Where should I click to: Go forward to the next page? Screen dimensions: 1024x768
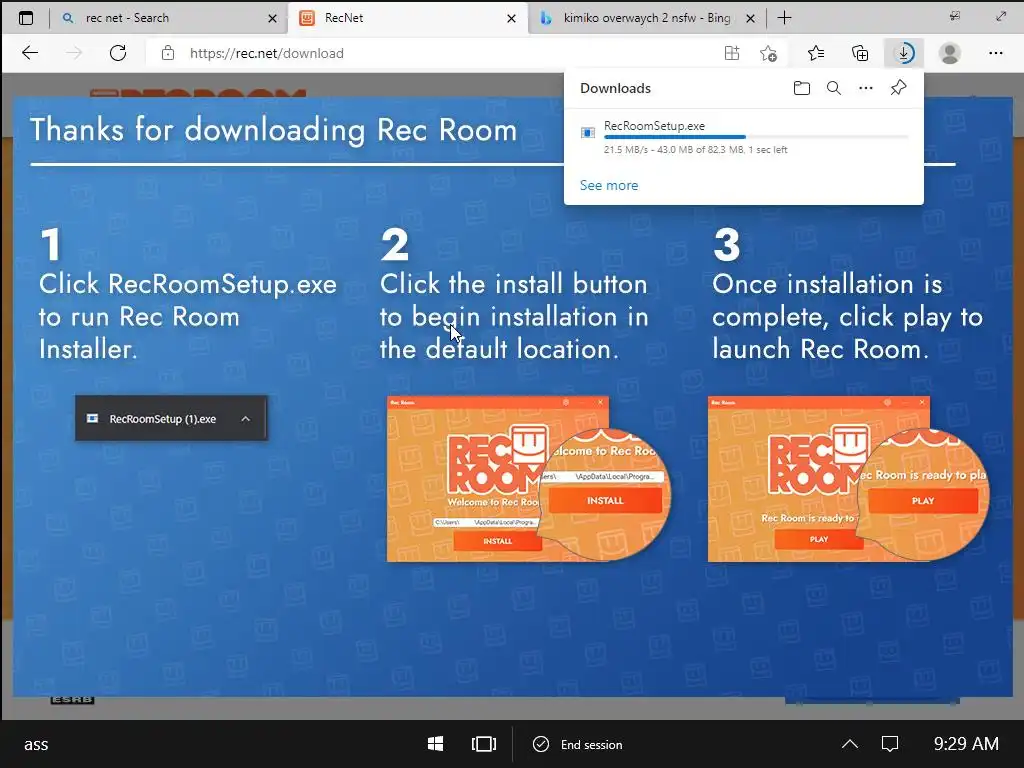click(74, 53)
